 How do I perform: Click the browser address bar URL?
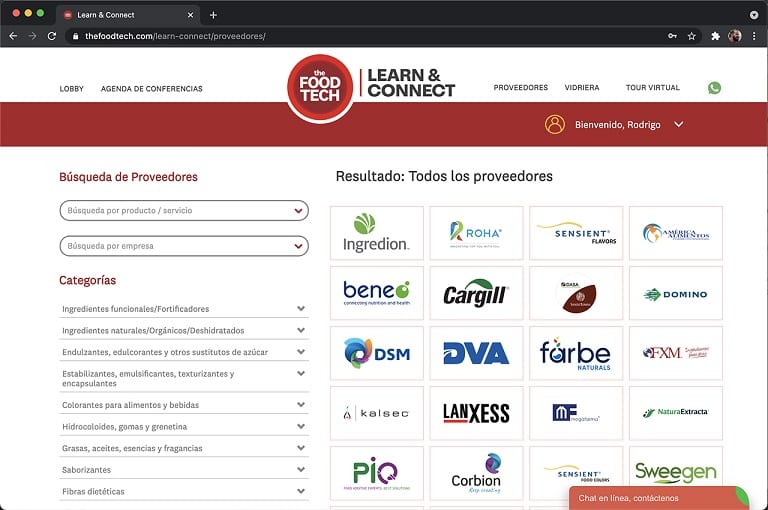coord(175,36)
